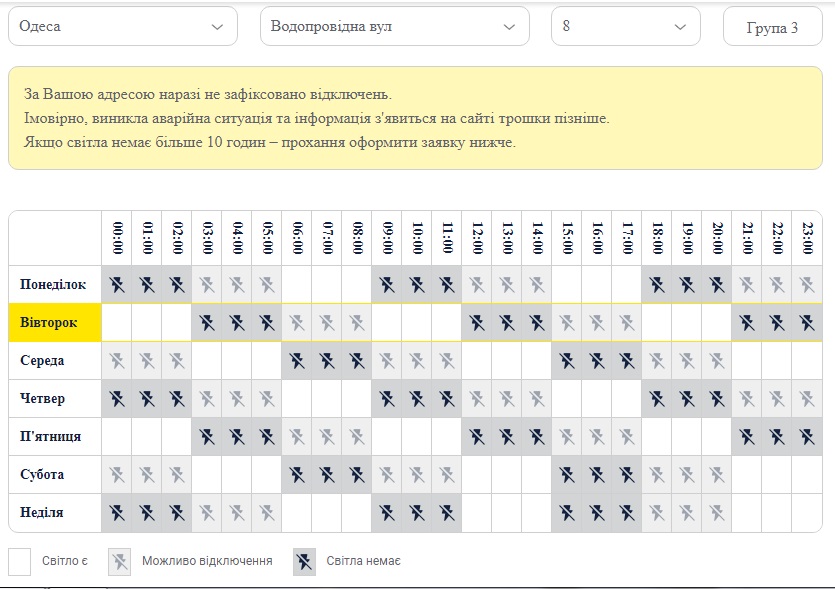Click Tuesday 03:00 no-power lightning icon

pyautogui.click(x=207, y=322)
